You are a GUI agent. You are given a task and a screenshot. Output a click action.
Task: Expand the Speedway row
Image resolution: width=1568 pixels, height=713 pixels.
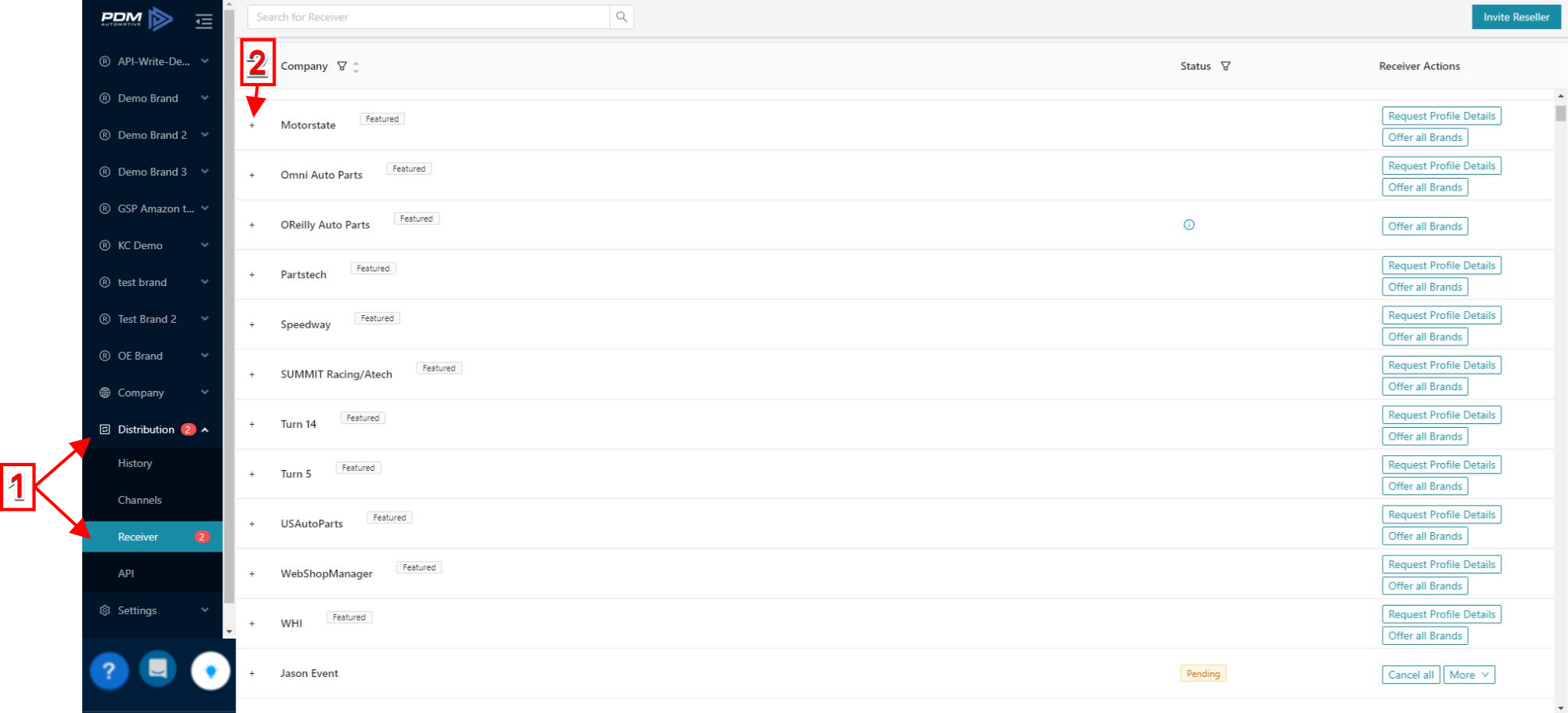[x=252, y=325]
